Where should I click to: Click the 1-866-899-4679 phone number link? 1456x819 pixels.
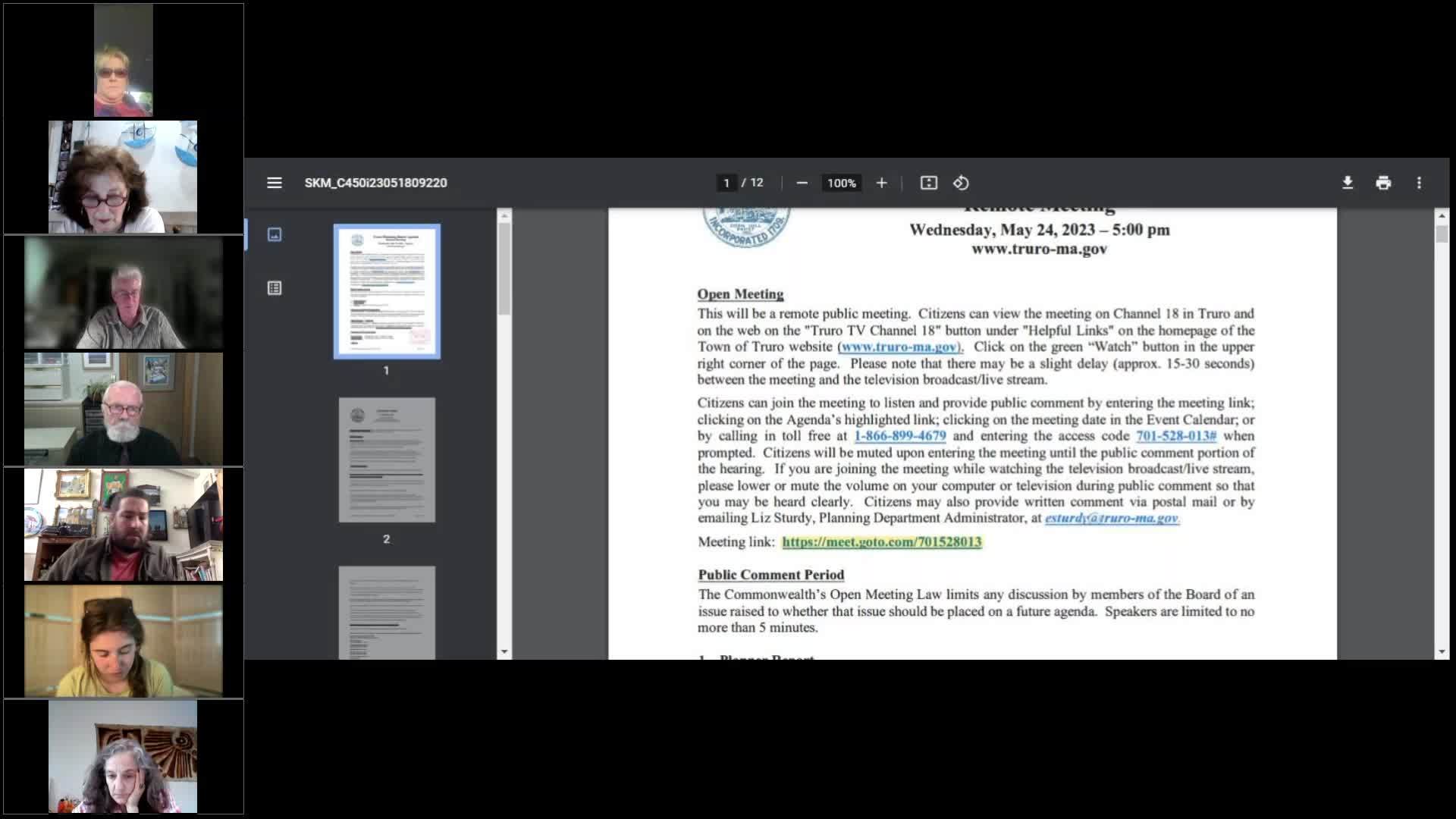899,436
